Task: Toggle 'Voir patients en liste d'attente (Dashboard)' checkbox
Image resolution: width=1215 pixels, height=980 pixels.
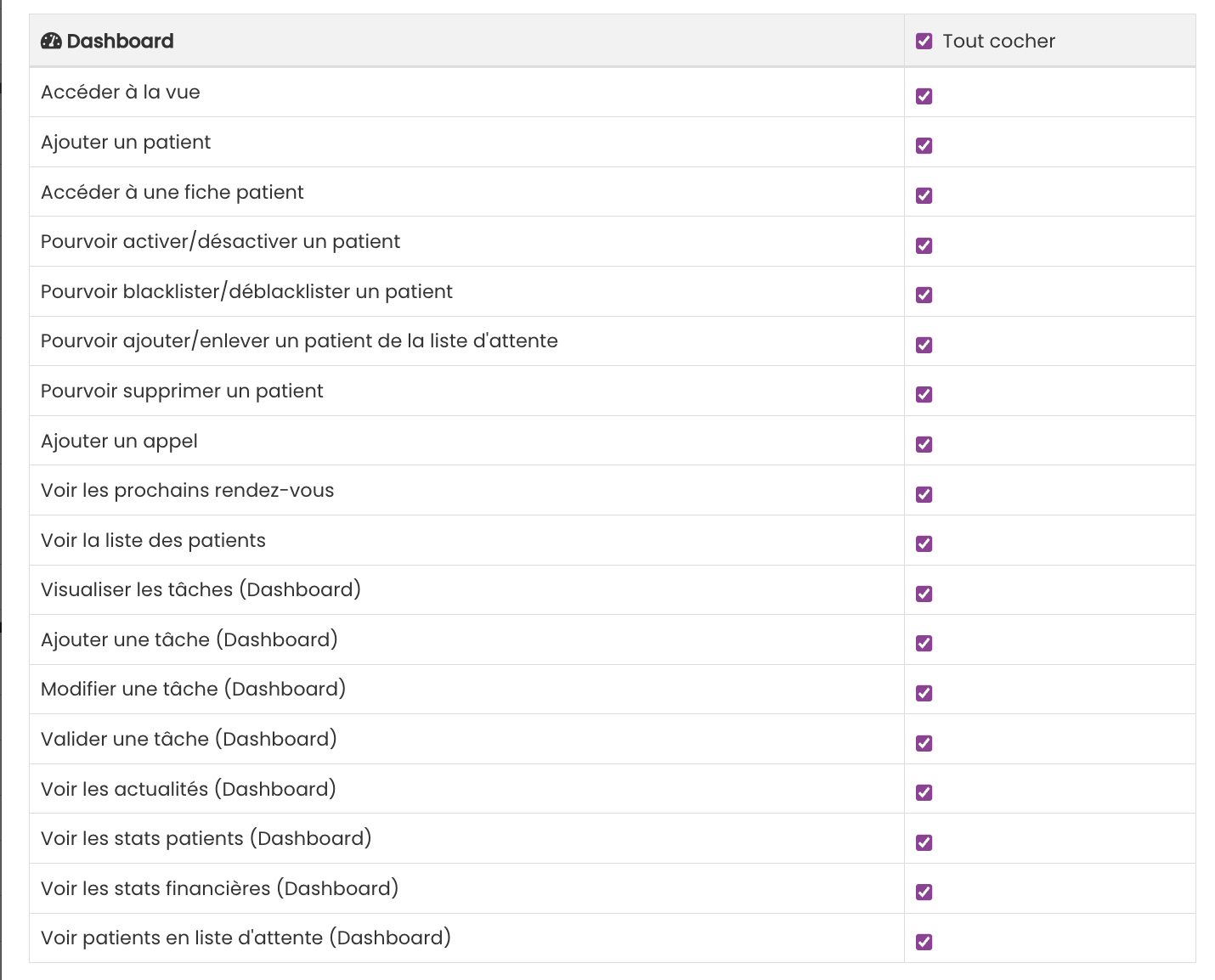Action: 924,942
